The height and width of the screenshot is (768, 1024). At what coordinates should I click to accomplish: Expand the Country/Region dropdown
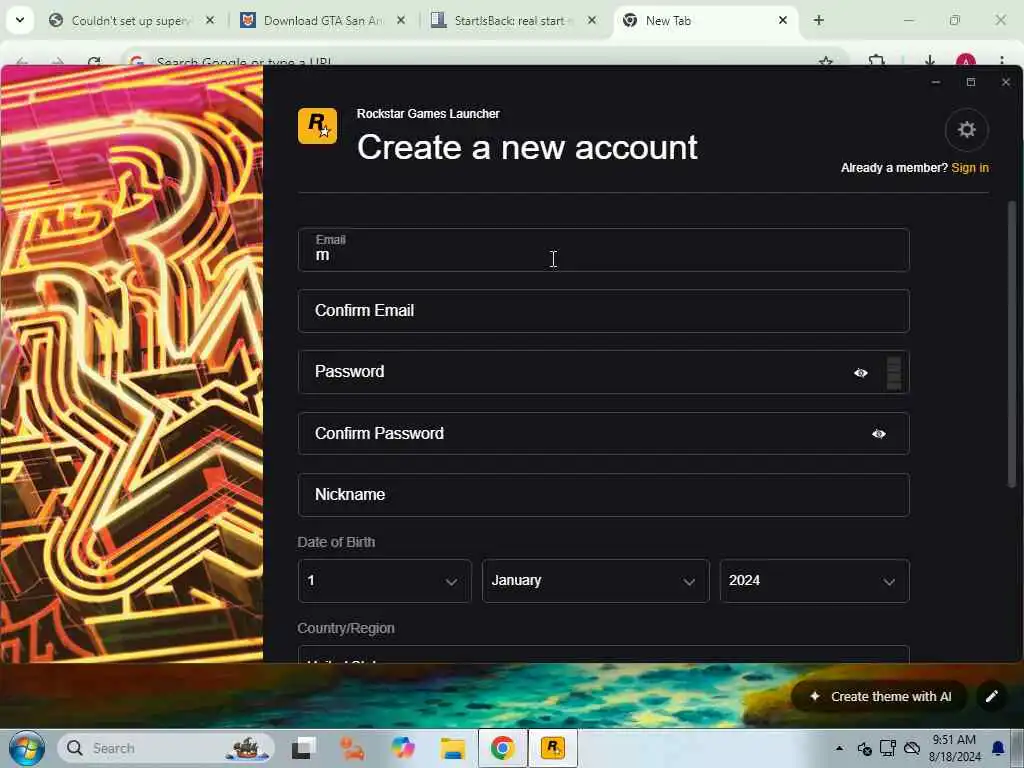click(x=603, y=654)
